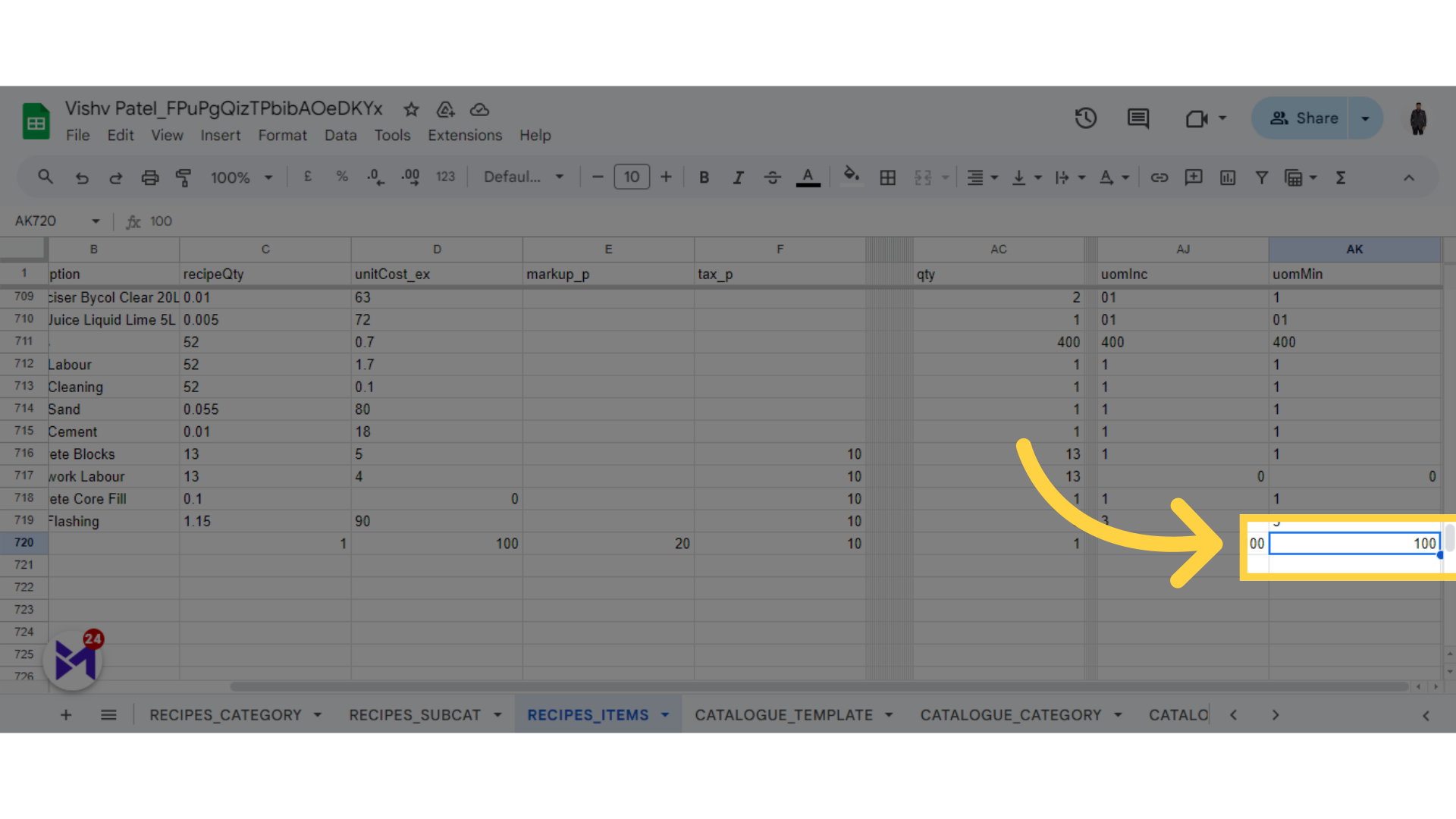Open the Data menu

[x=340, y=135]
